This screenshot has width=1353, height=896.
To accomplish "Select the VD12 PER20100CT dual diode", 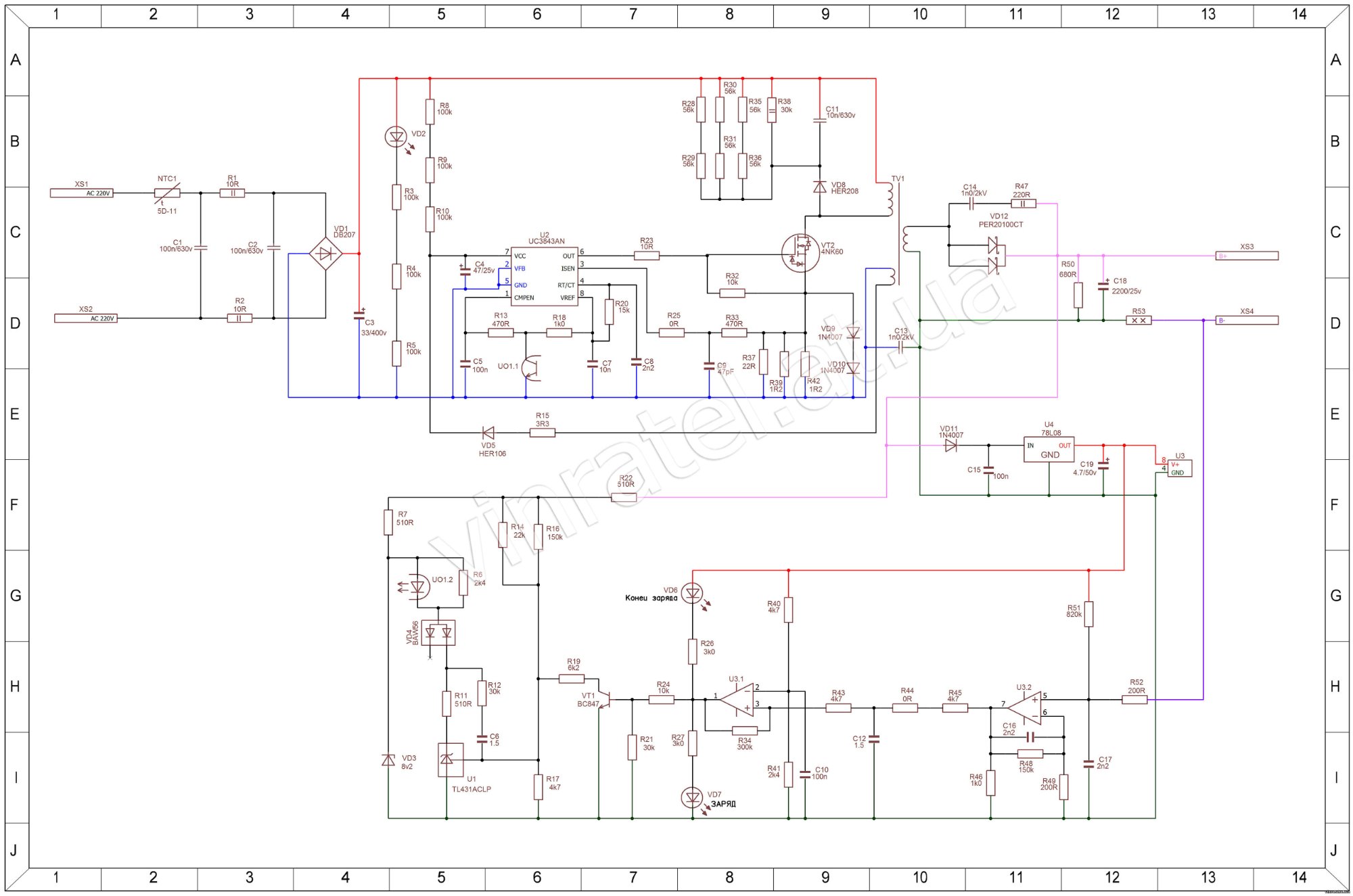I will [994, 256].
